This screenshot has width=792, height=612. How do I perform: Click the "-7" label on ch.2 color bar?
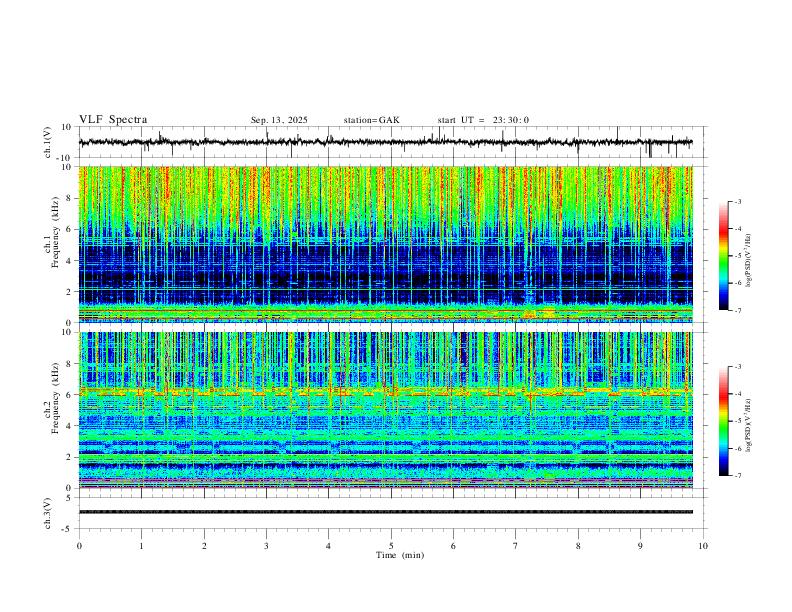pos(737,476)
